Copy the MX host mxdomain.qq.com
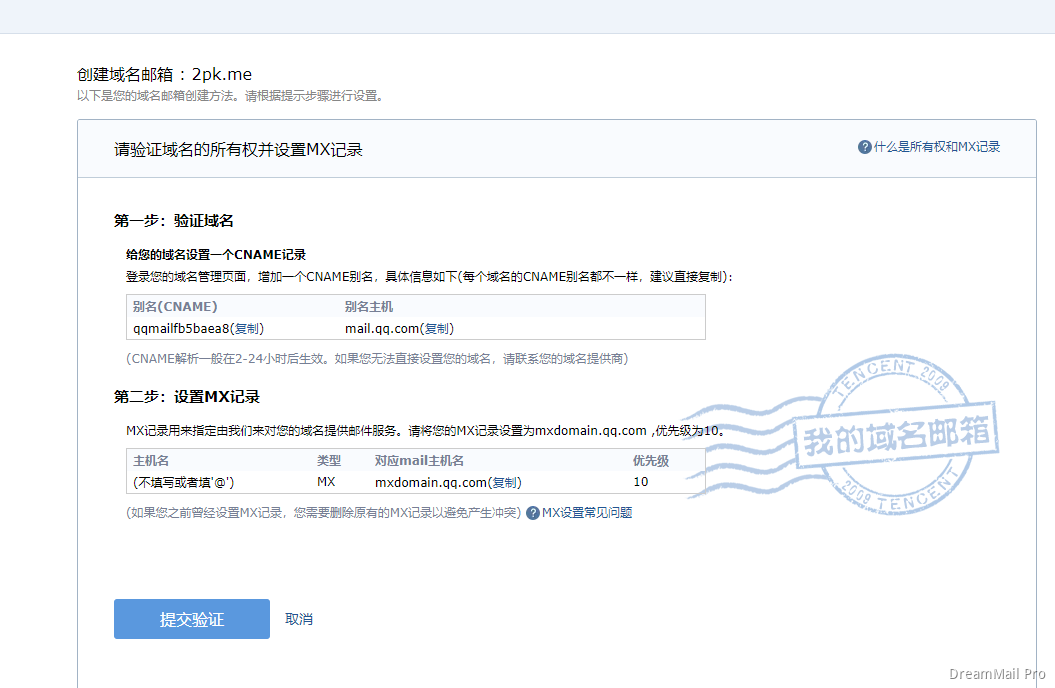The width and height of the screenshot is (1055, 688). pos(505,482)
